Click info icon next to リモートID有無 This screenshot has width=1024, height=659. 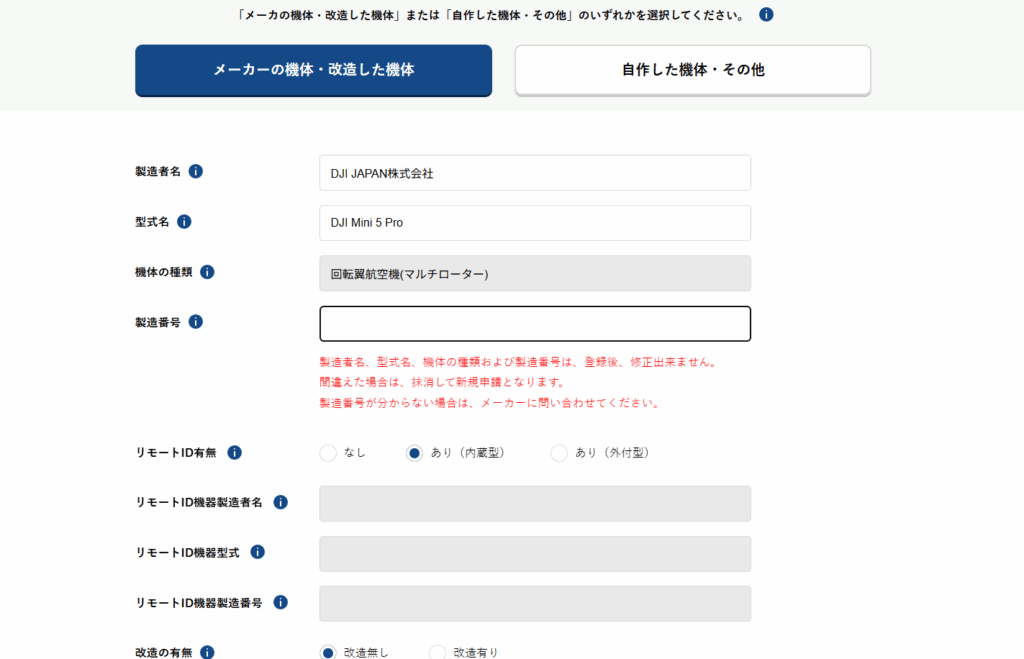click(x=234, y=453)
